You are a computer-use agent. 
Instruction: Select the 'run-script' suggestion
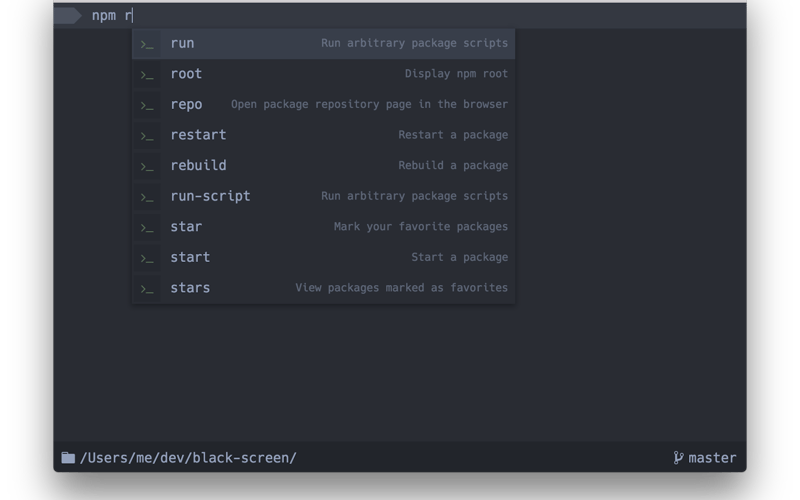[323, 196]
